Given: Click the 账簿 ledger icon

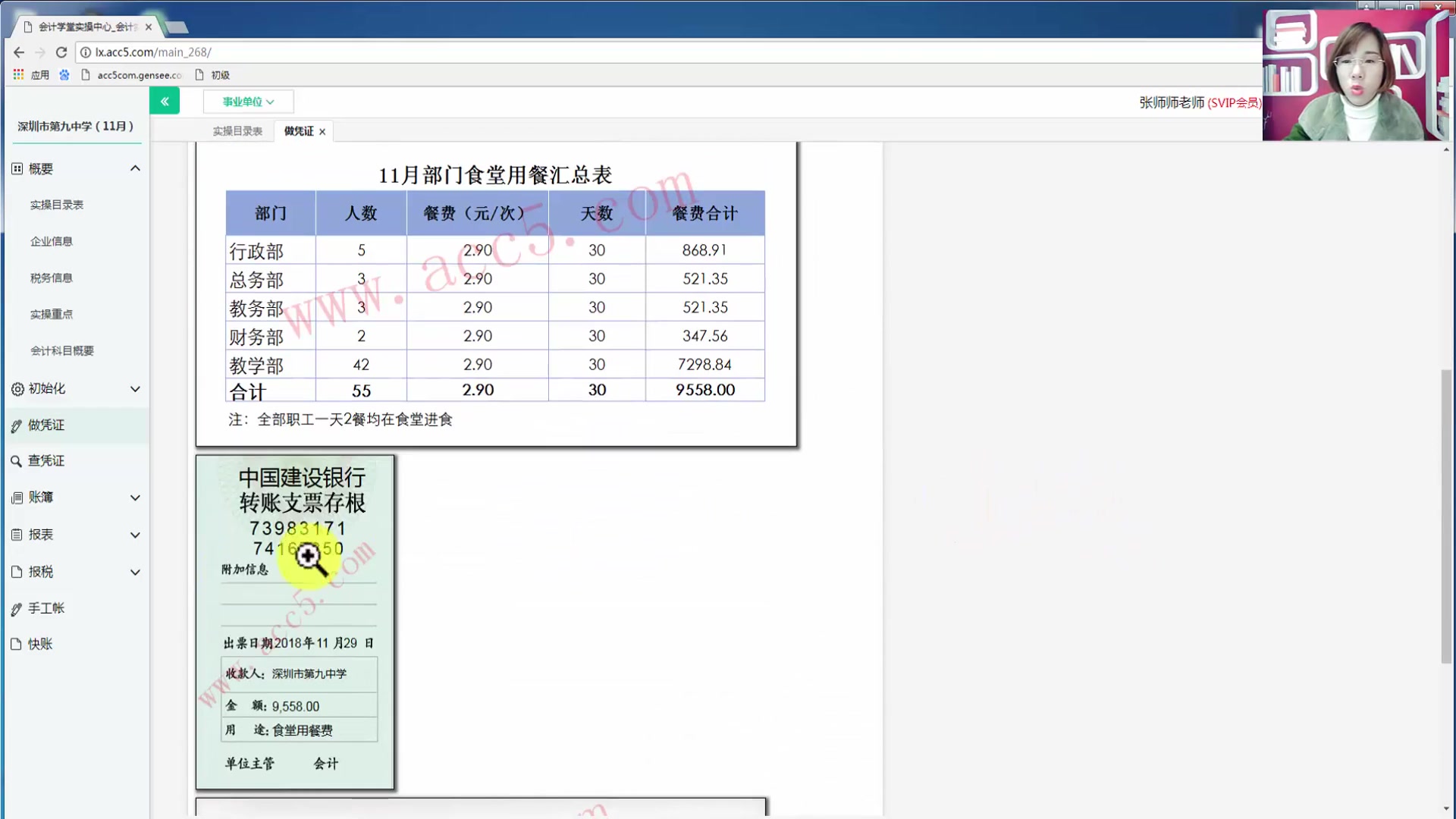Looking at the screenshot, I should (17, 497).
